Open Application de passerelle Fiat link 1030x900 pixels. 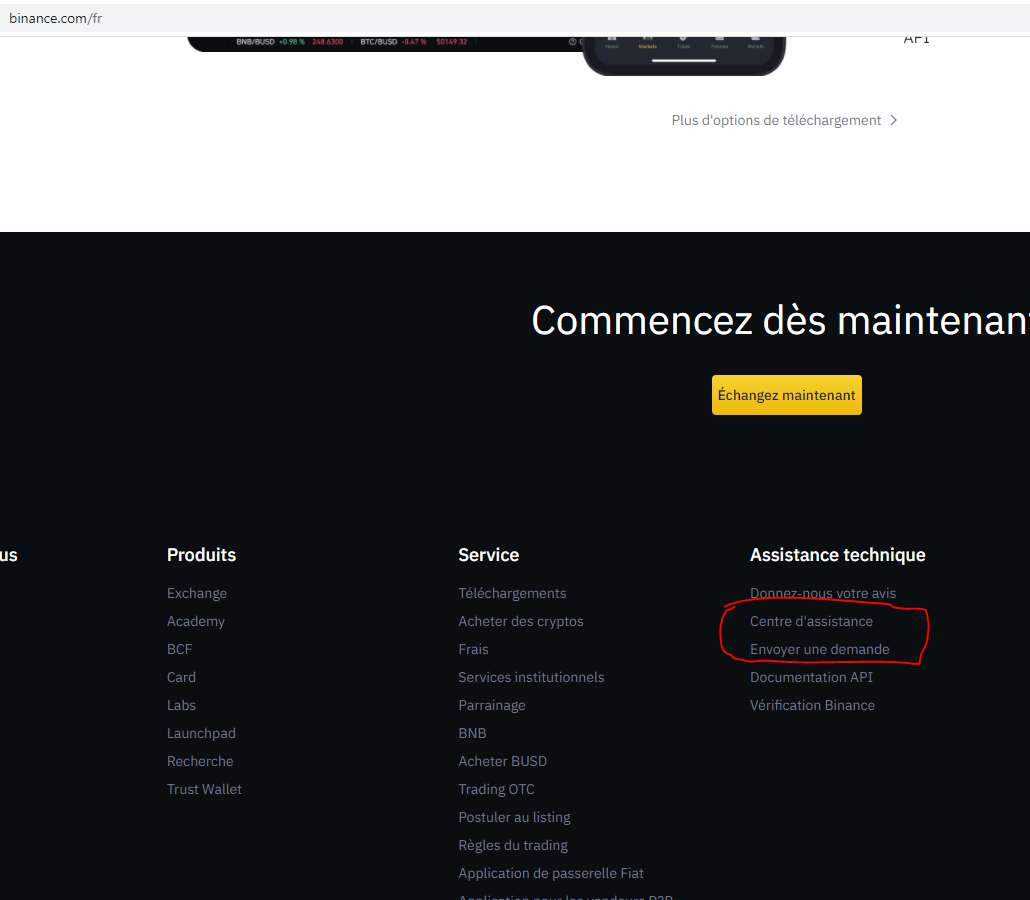pos(550,874)
